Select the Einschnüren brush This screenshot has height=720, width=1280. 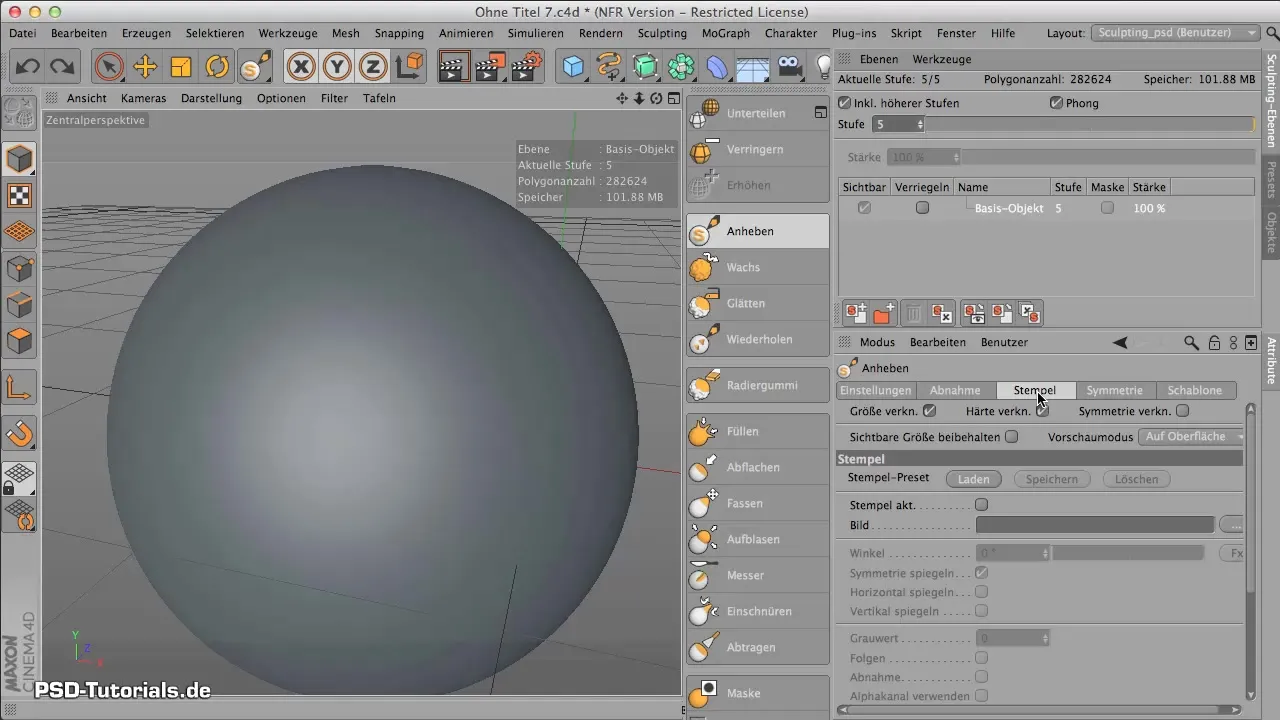click(x=758, y=611)
